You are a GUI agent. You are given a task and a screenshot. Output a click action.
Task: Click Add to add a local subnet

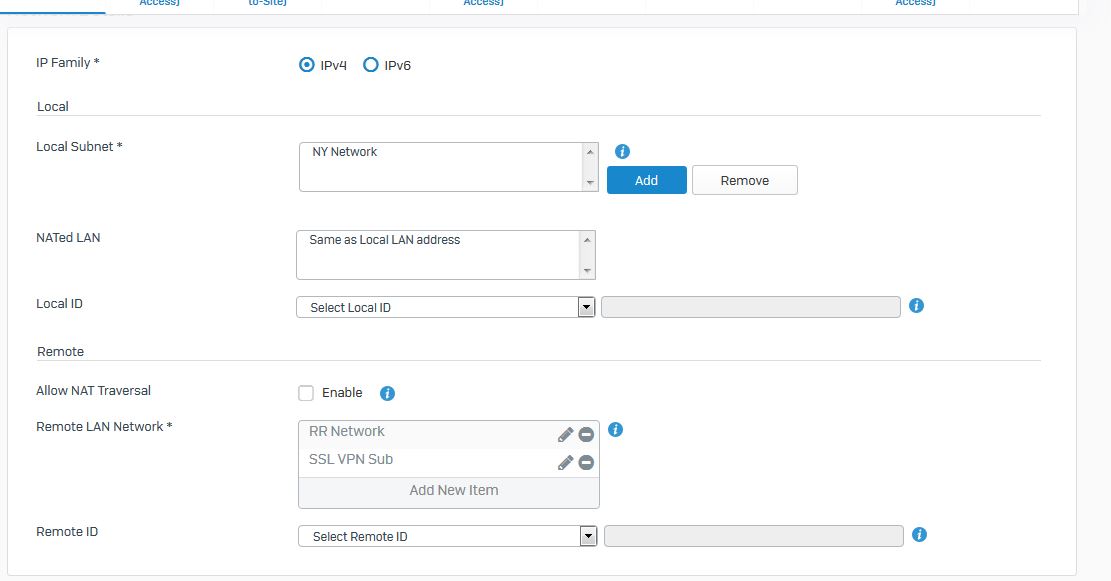point(646,180)
